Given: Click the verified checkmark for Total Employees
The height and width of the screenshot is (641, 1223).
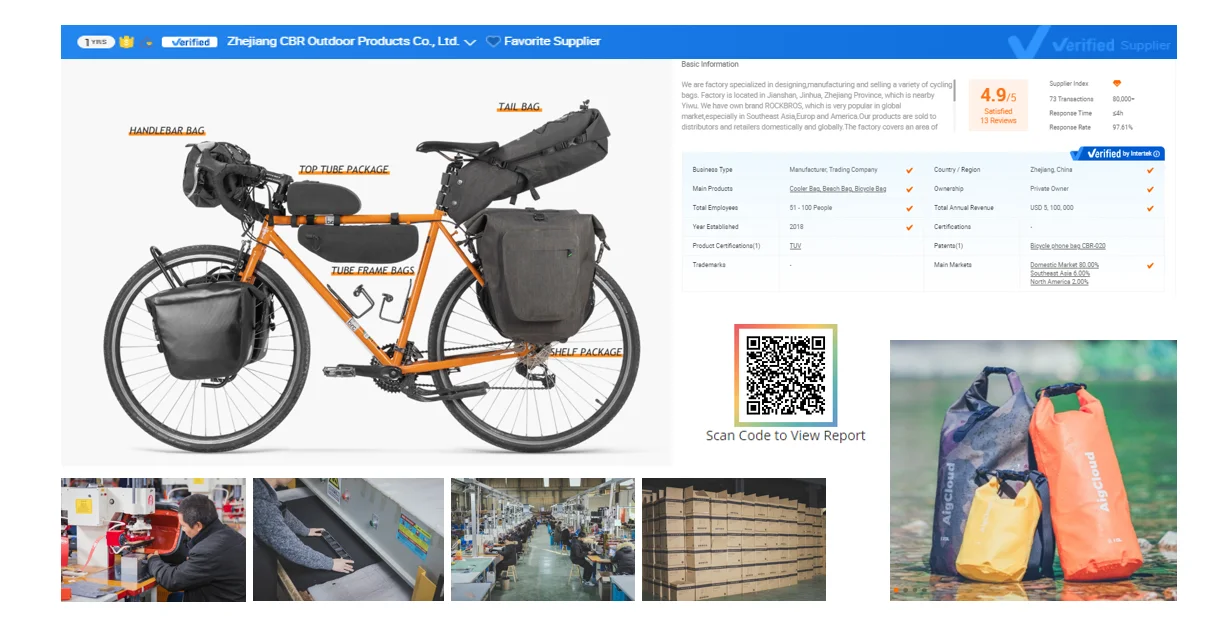Looking at the screenshot, I should click(x=909, y=208).
